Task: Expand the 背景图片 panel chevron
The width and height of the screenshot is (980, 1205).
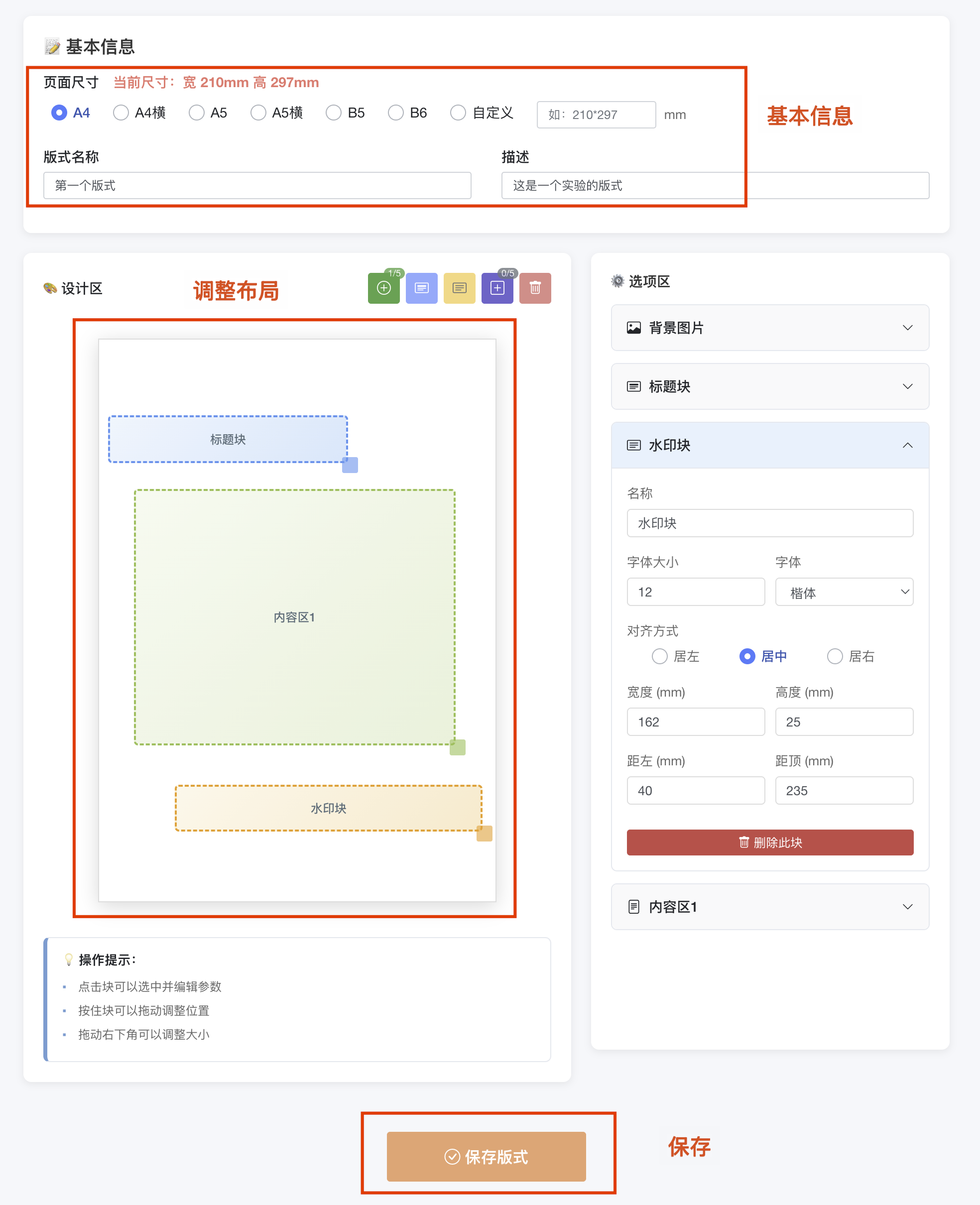Action: pos(907,327)
